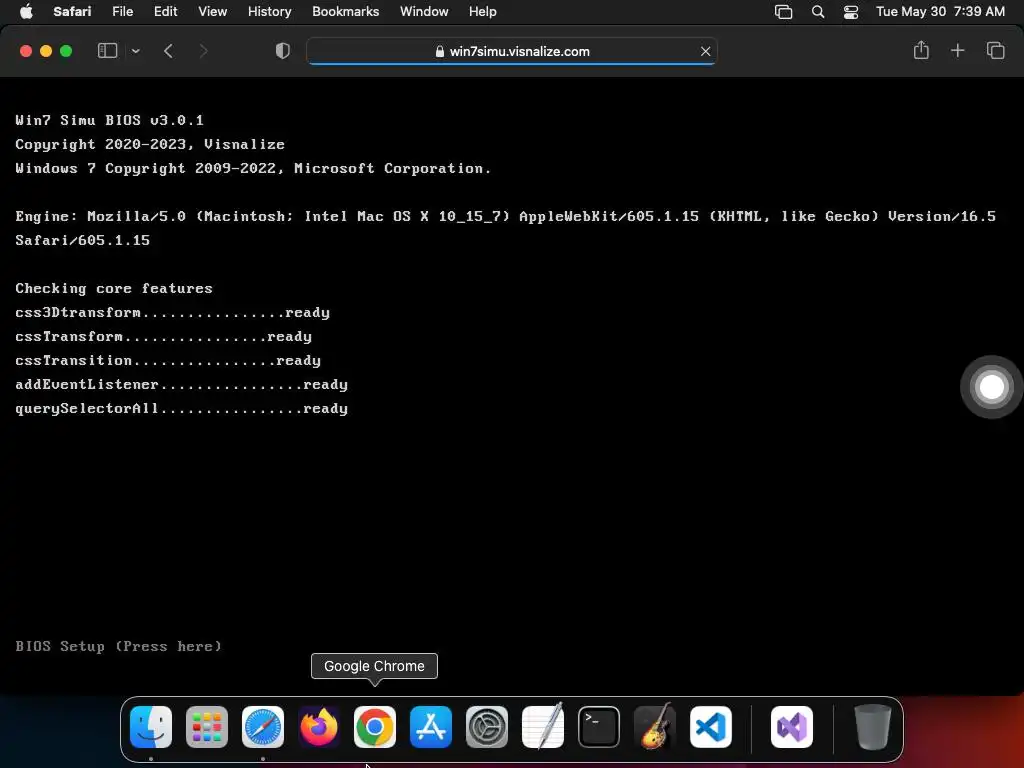This screenshot has height=768, width=1024.
Task: Open Launchpad from the Dock
Action: pyautogui.click(x=207, y=727)
